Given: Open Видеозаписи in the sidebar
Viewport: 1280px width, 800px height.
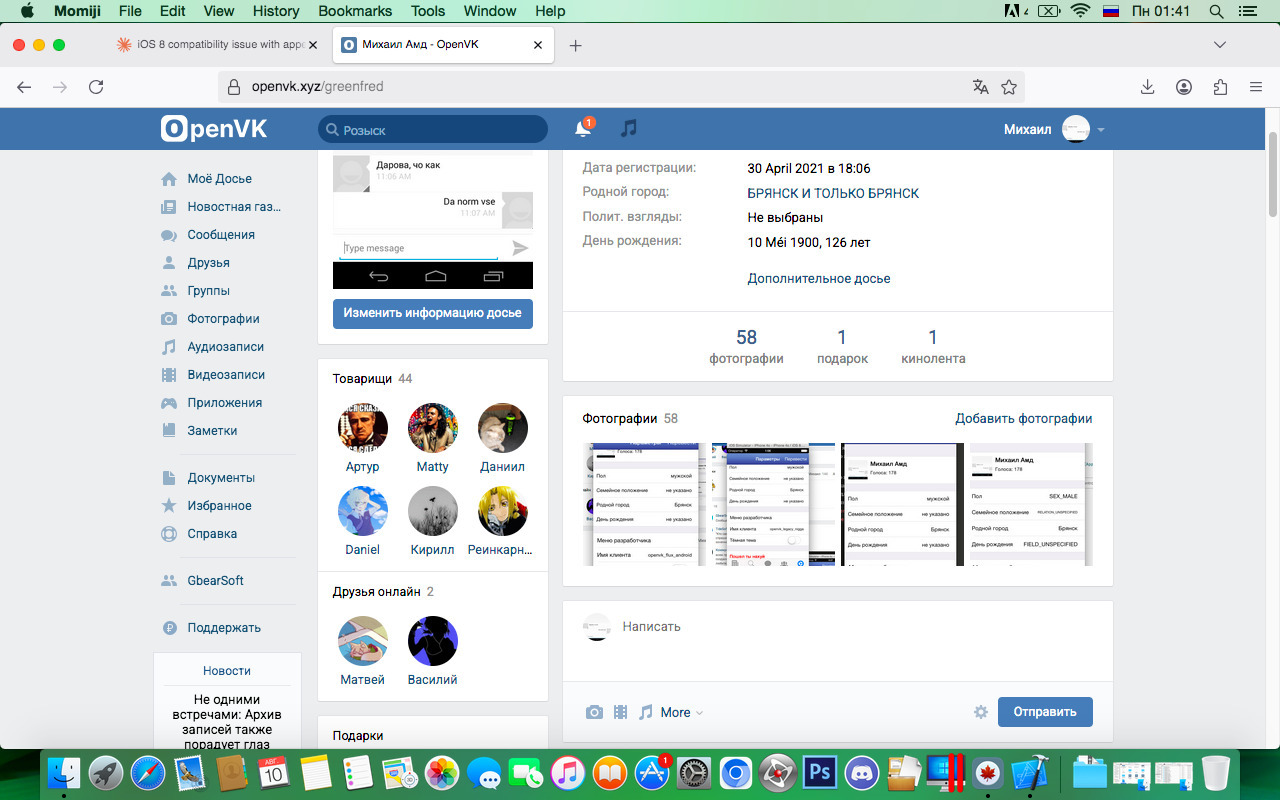Looking at the screenshot, I should click(x=226, y=375).
